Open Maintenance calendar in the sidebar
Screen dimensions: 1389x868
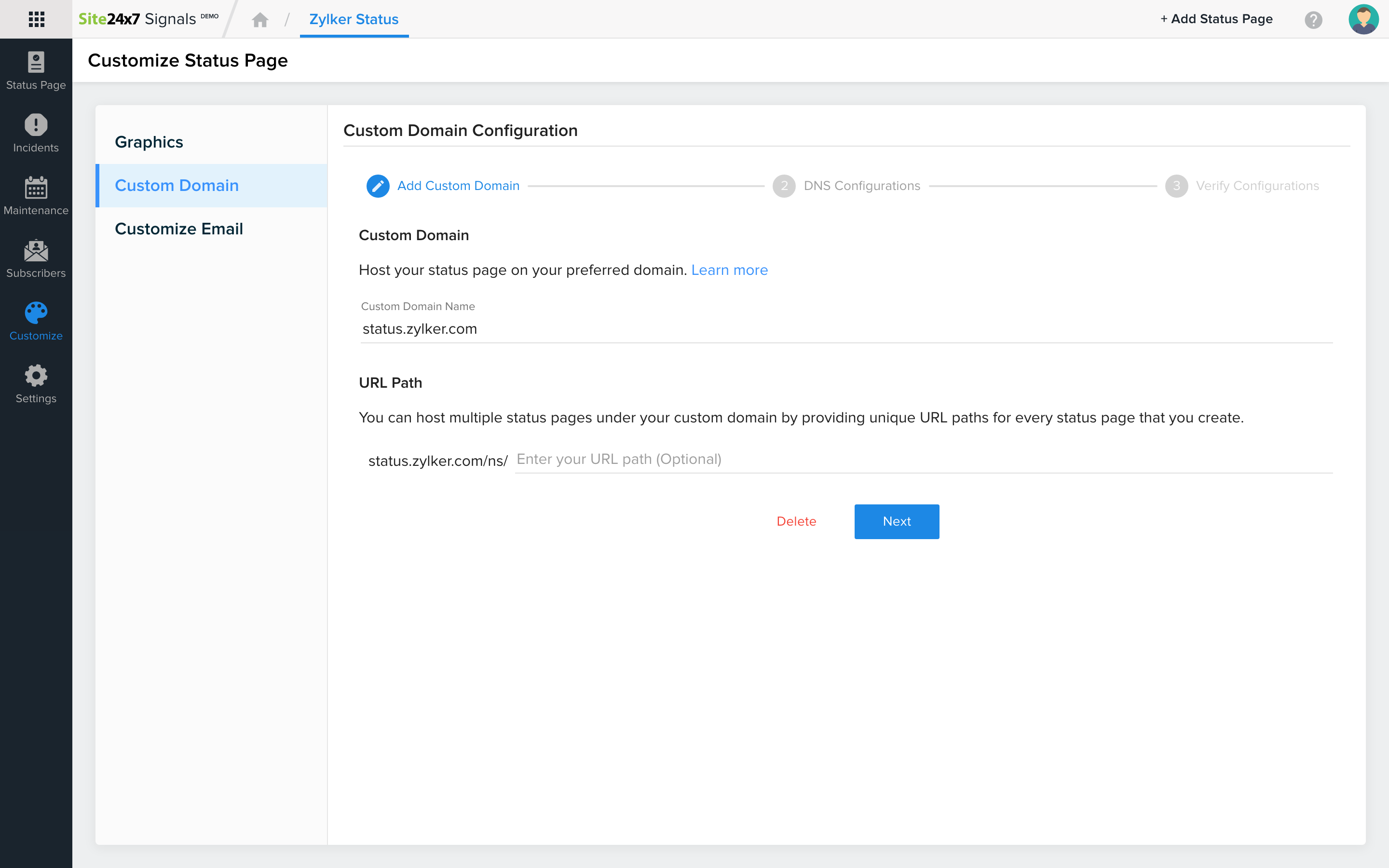(36, 196)
